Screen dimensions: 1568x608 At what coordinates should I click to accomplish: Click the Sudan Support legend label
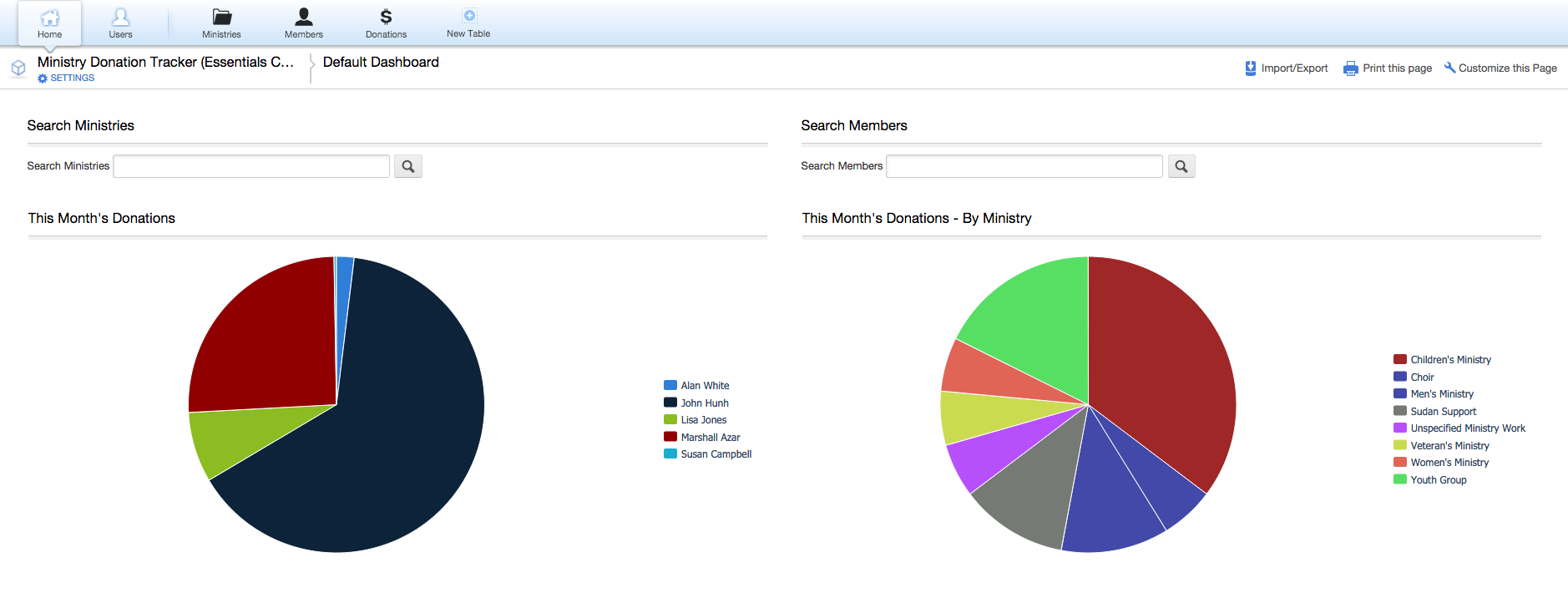point(1444,412)
